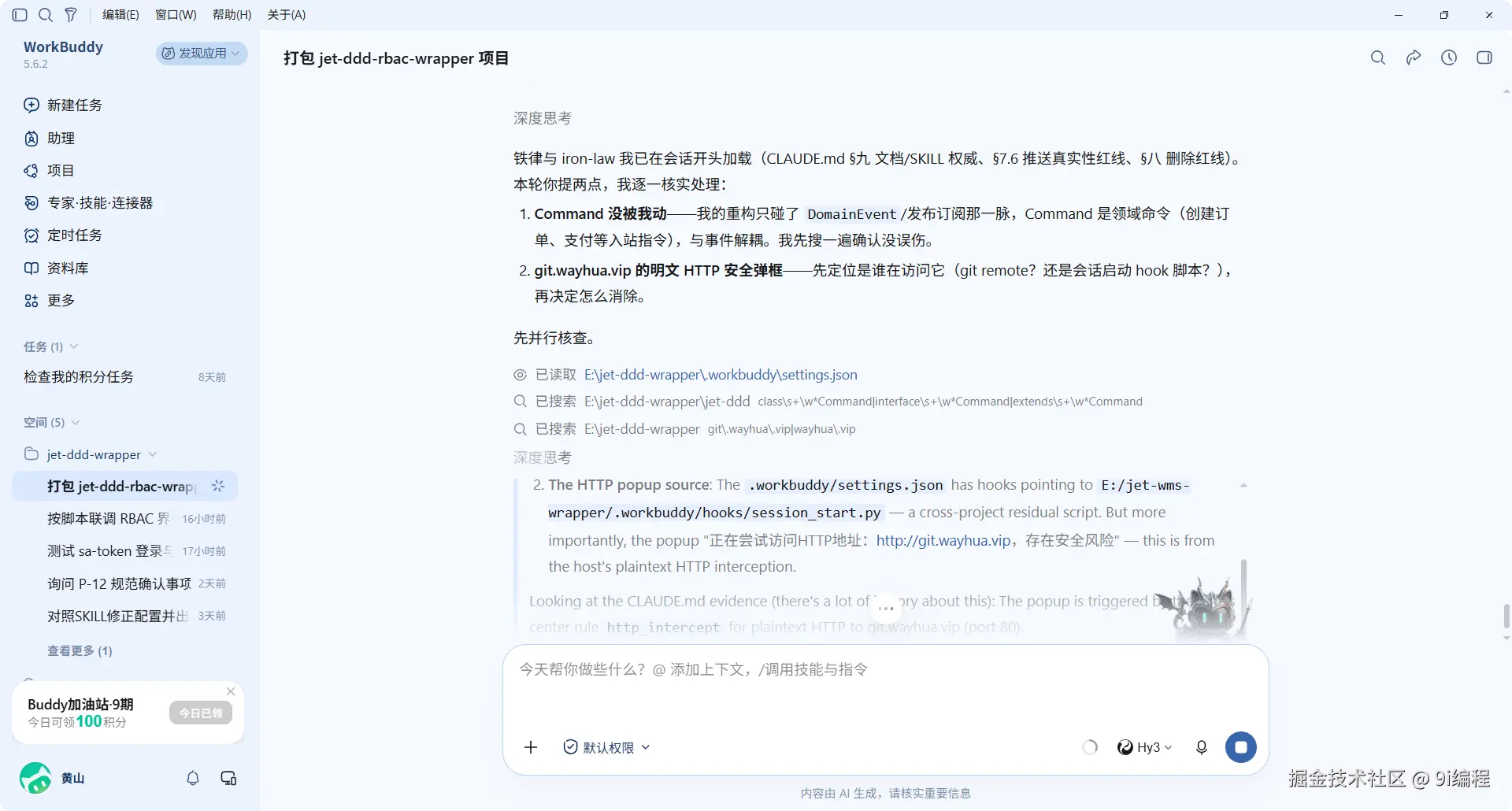1512x811 pixels.
Task: Click the 今日已领 button
Action: 200,713
